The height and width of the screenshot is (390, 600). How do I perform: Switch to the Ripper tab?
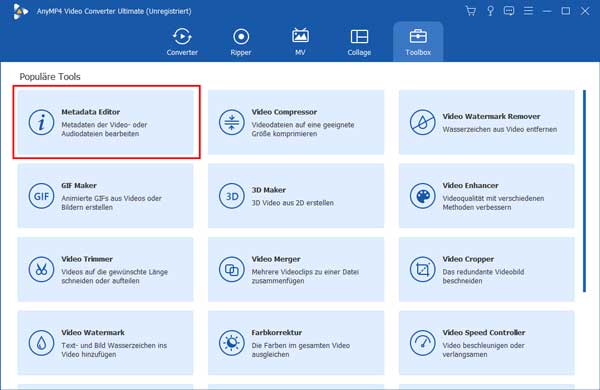pyautogui.click(x=241, y=42)
